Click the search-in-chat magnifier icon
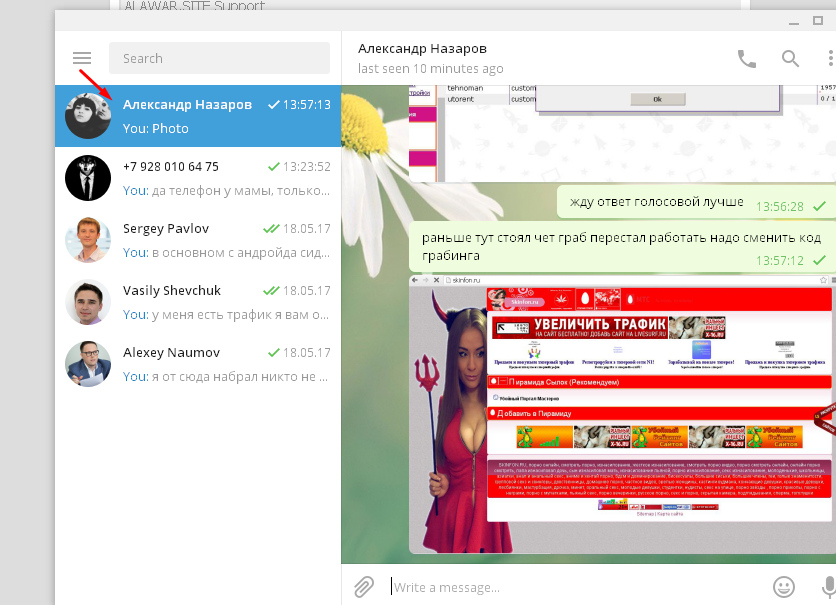This screenshot has height=605, width=836. tap(790, 58)
